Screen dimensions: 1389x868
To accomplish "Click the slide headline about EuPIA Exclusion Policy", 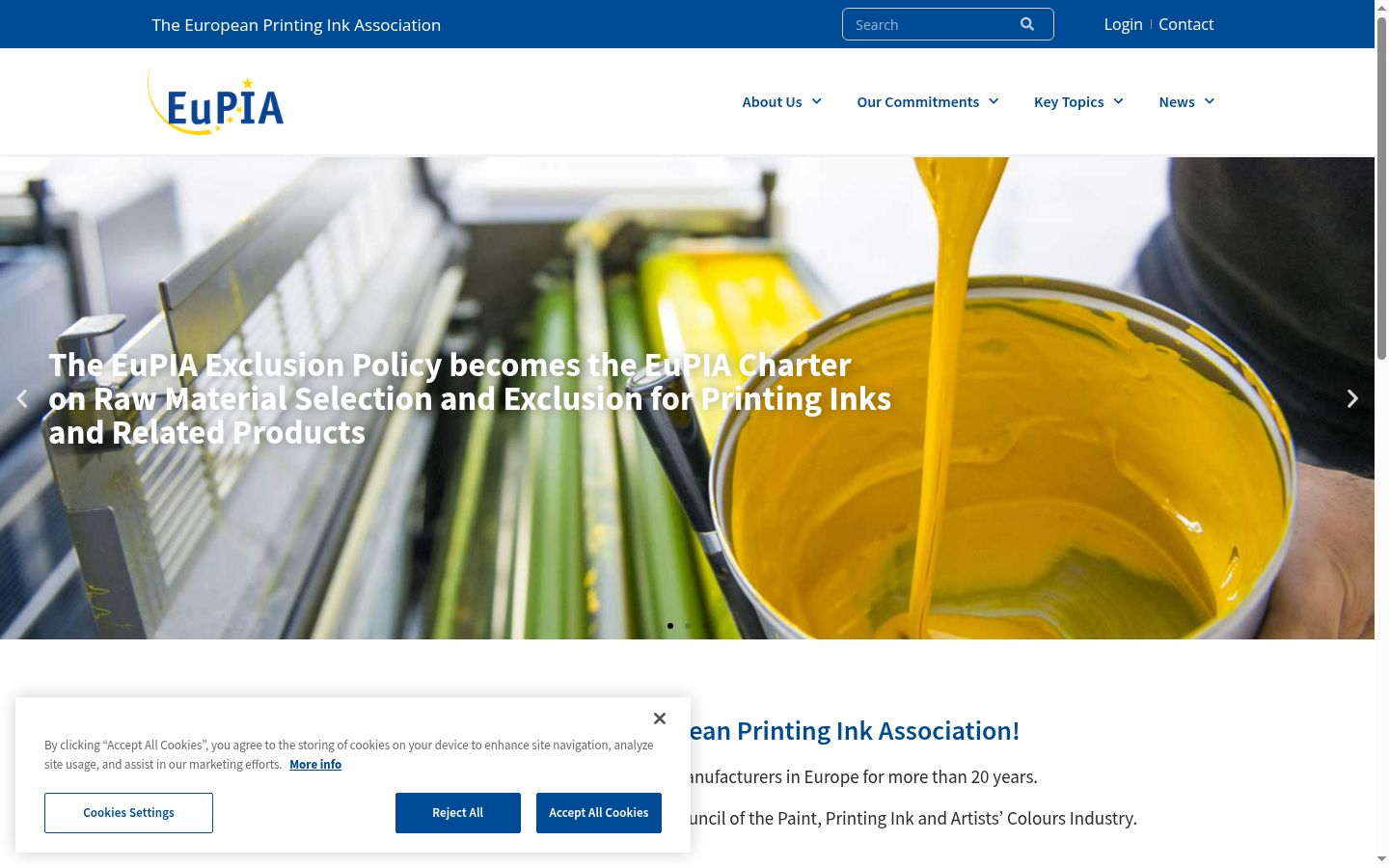I will coord(470,398).
